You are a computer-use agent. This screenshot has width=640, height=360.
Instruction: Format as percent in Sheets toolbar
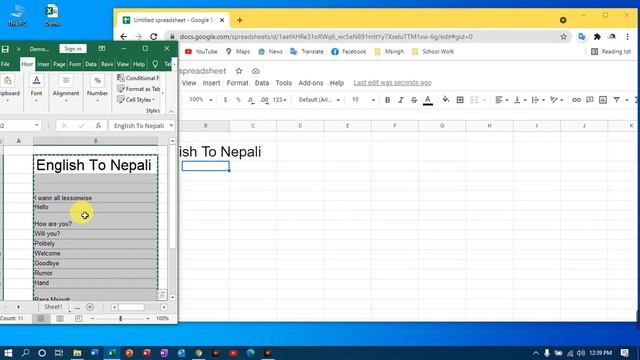coord(238,100)
